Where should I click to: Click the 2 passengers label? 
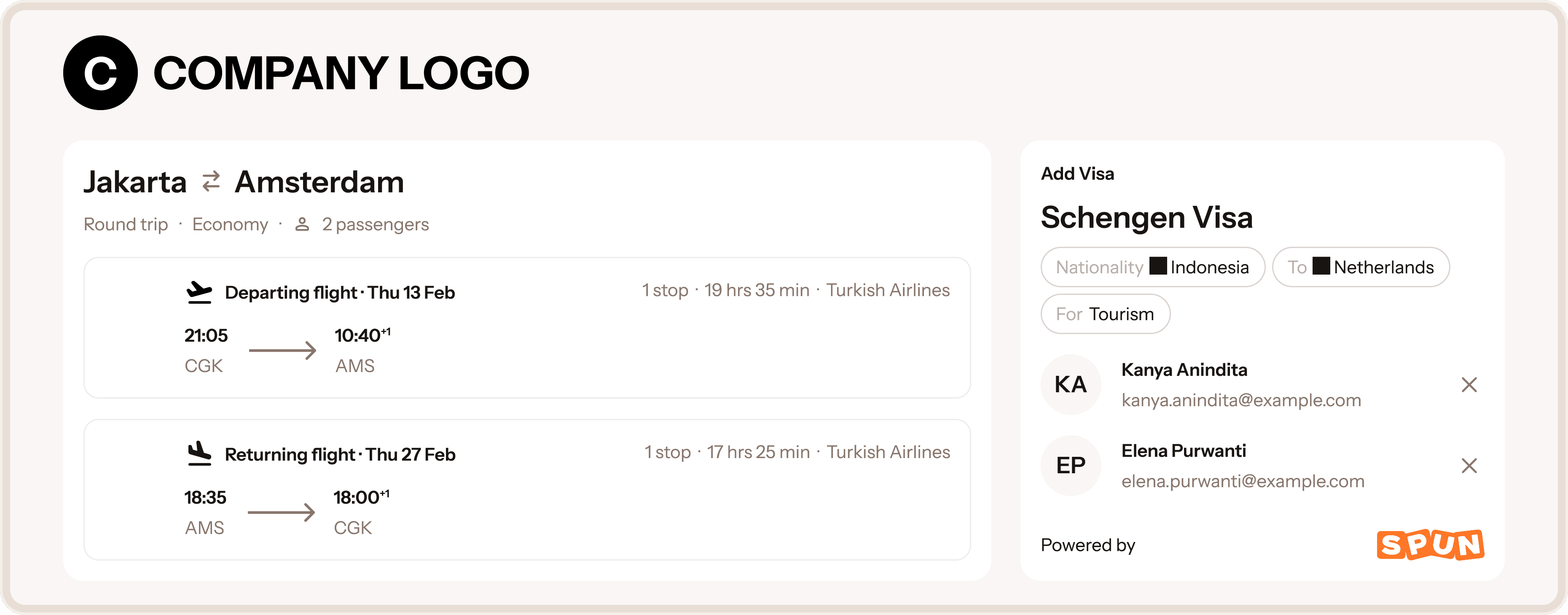point(375,225)
